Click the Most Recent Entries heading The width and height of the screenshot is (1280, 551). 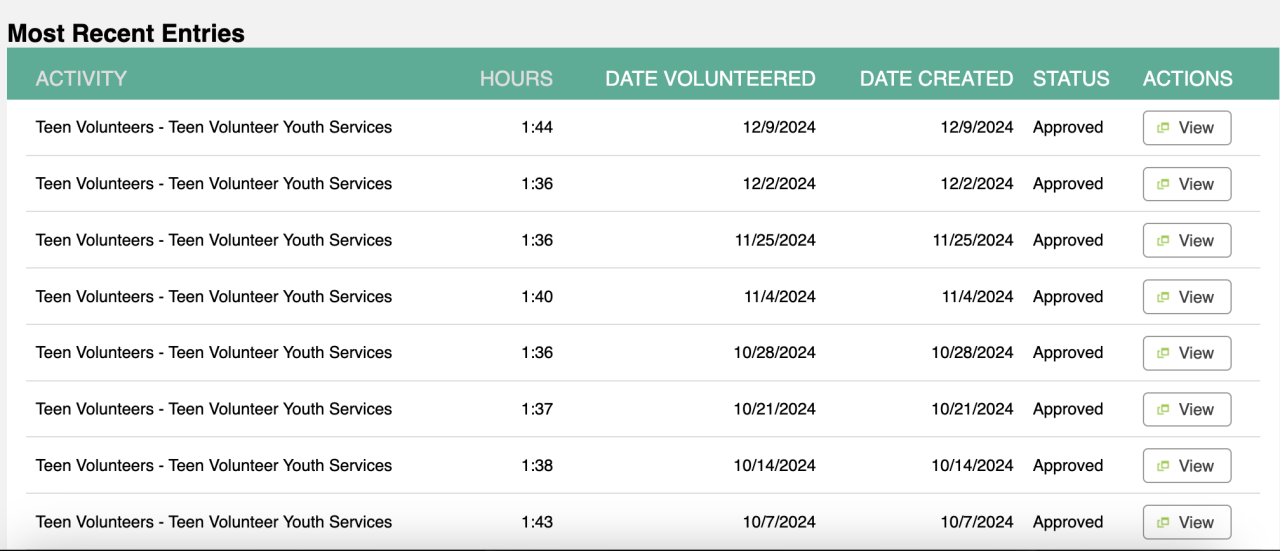[x=126, y=33]
